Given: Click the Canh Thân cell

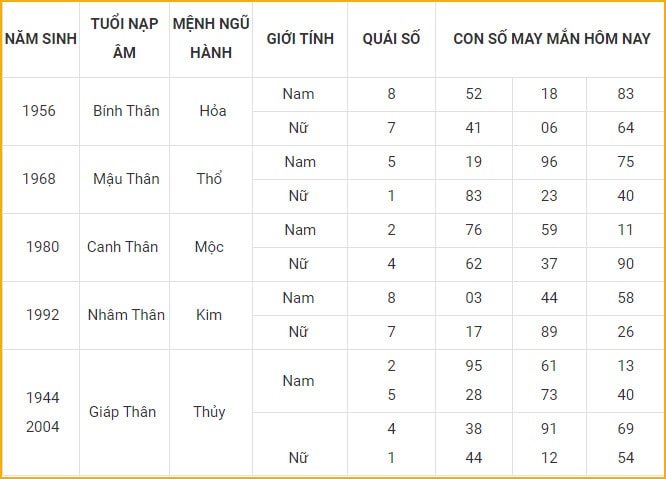Looking at the screenshot, I should 122,247.
